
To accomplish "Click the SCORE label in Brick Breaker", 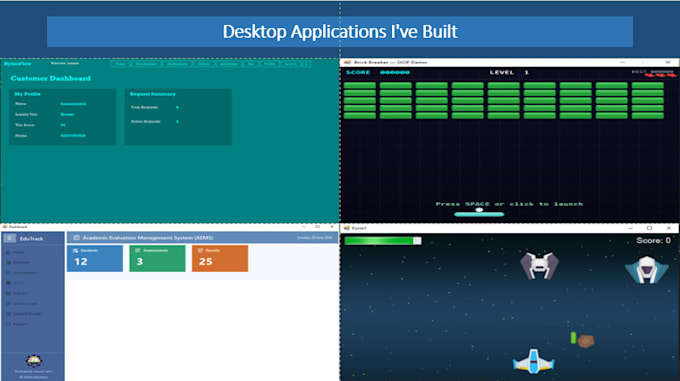I will click(x=358, y=72).
